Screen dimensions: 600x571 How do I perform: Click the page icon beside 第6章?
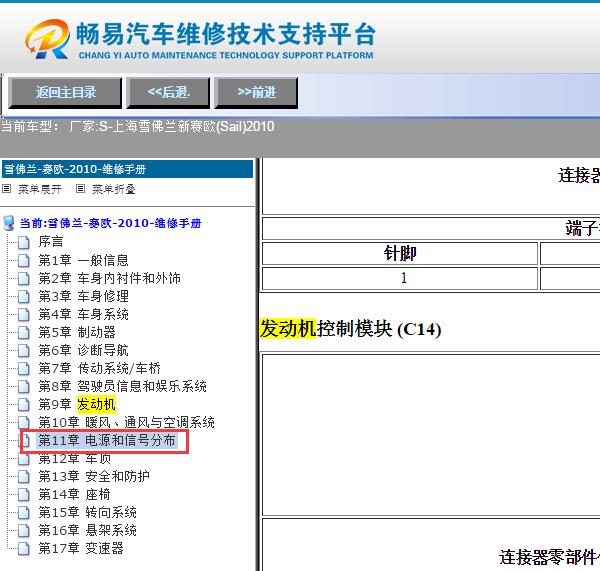[24, 350]
